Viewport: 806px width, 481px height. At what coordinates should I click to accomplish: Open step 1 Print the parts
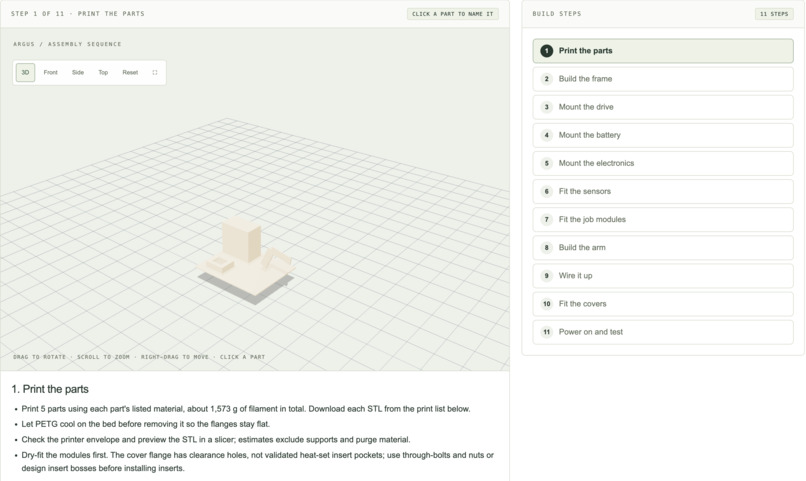[663, 51]
